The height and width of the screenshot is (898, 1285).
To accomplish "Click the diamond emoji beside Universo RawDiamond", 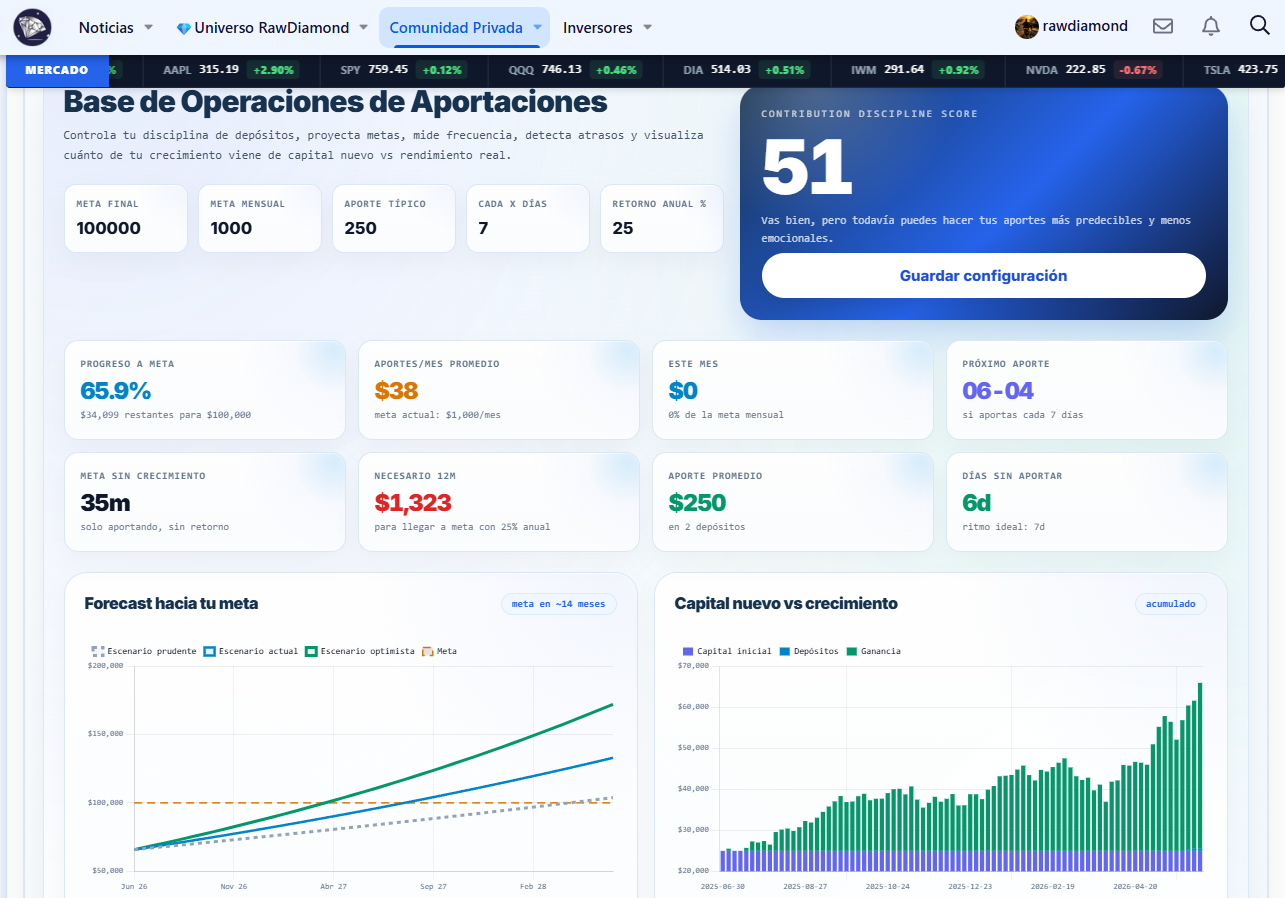I will [x=183, y=28].
